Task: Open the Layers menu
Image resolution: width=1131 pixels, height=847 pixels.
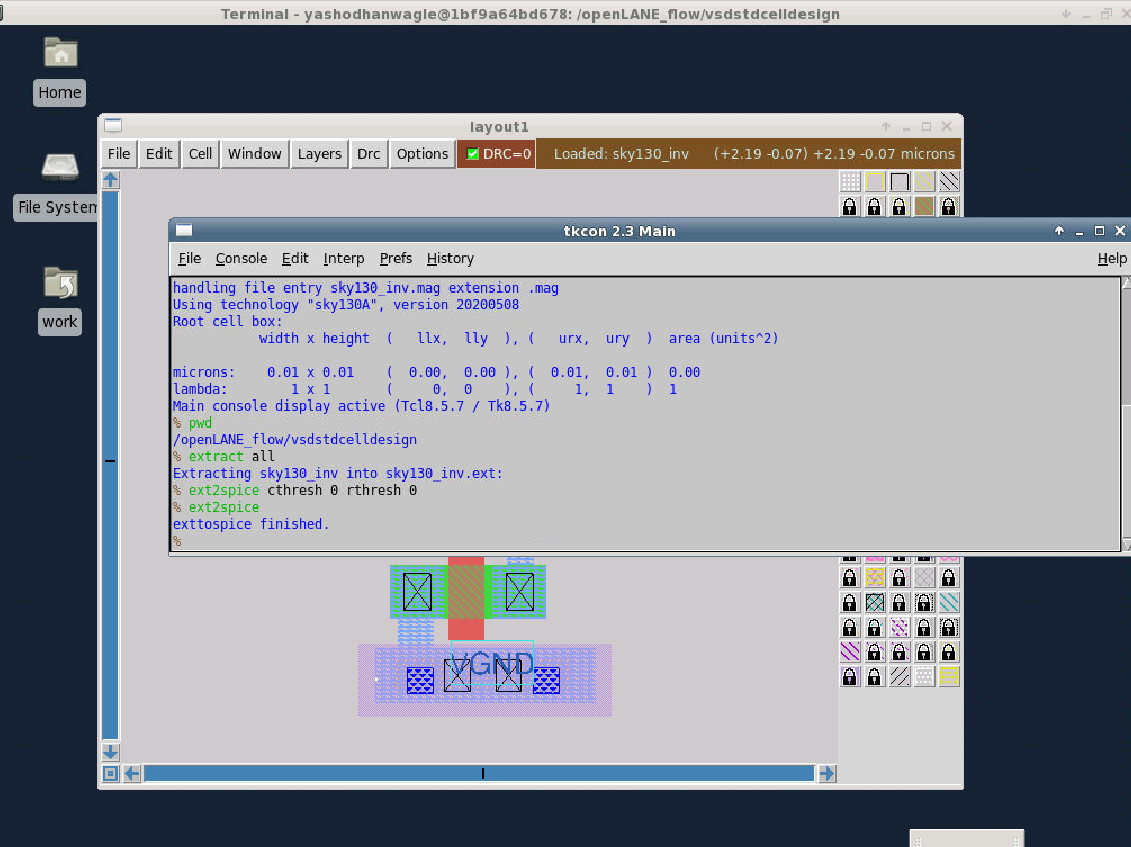Action: coord(320,154)
